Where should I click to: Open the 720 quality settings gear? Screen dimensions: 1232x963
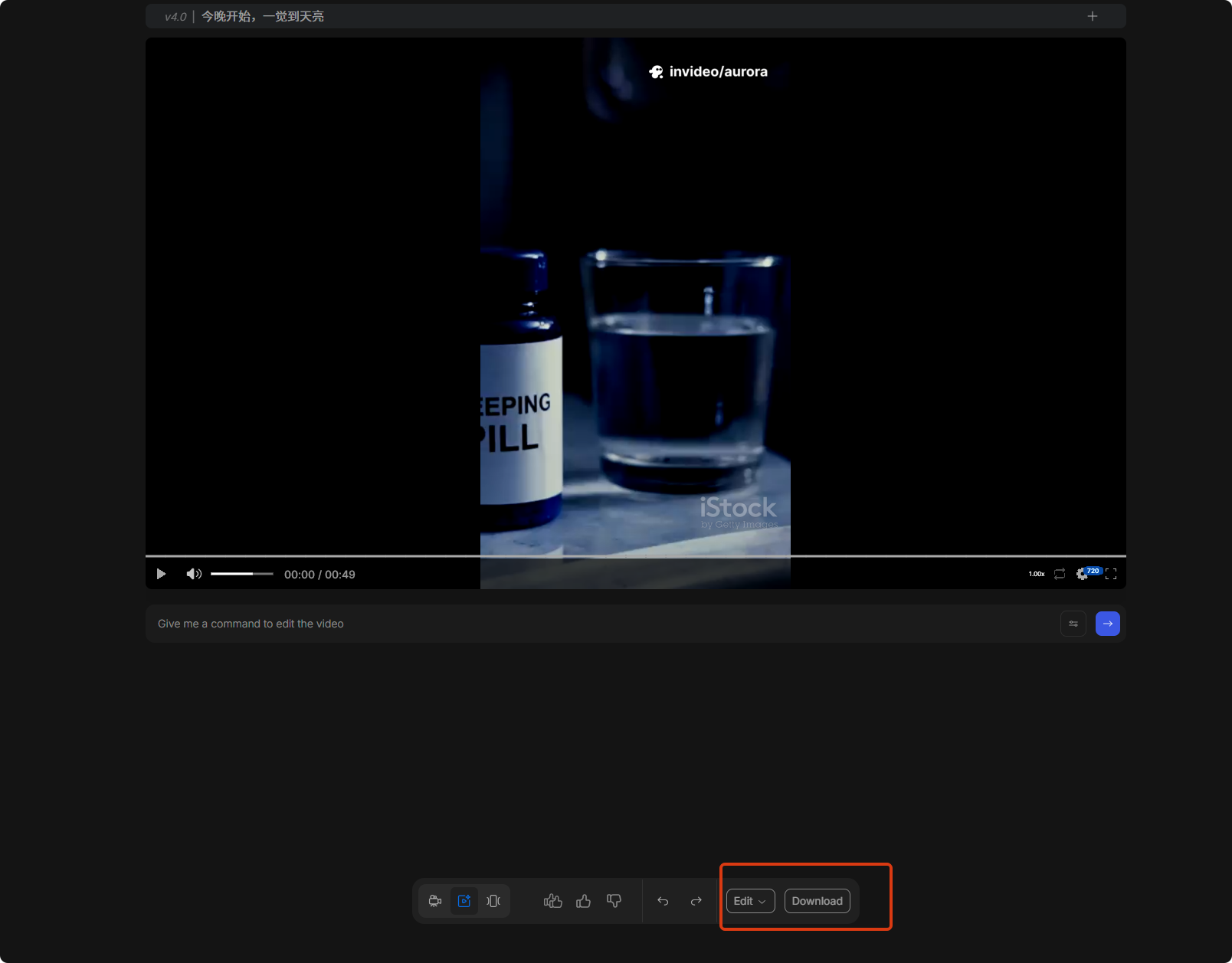pyautogui.click(x=1083, y=574)
